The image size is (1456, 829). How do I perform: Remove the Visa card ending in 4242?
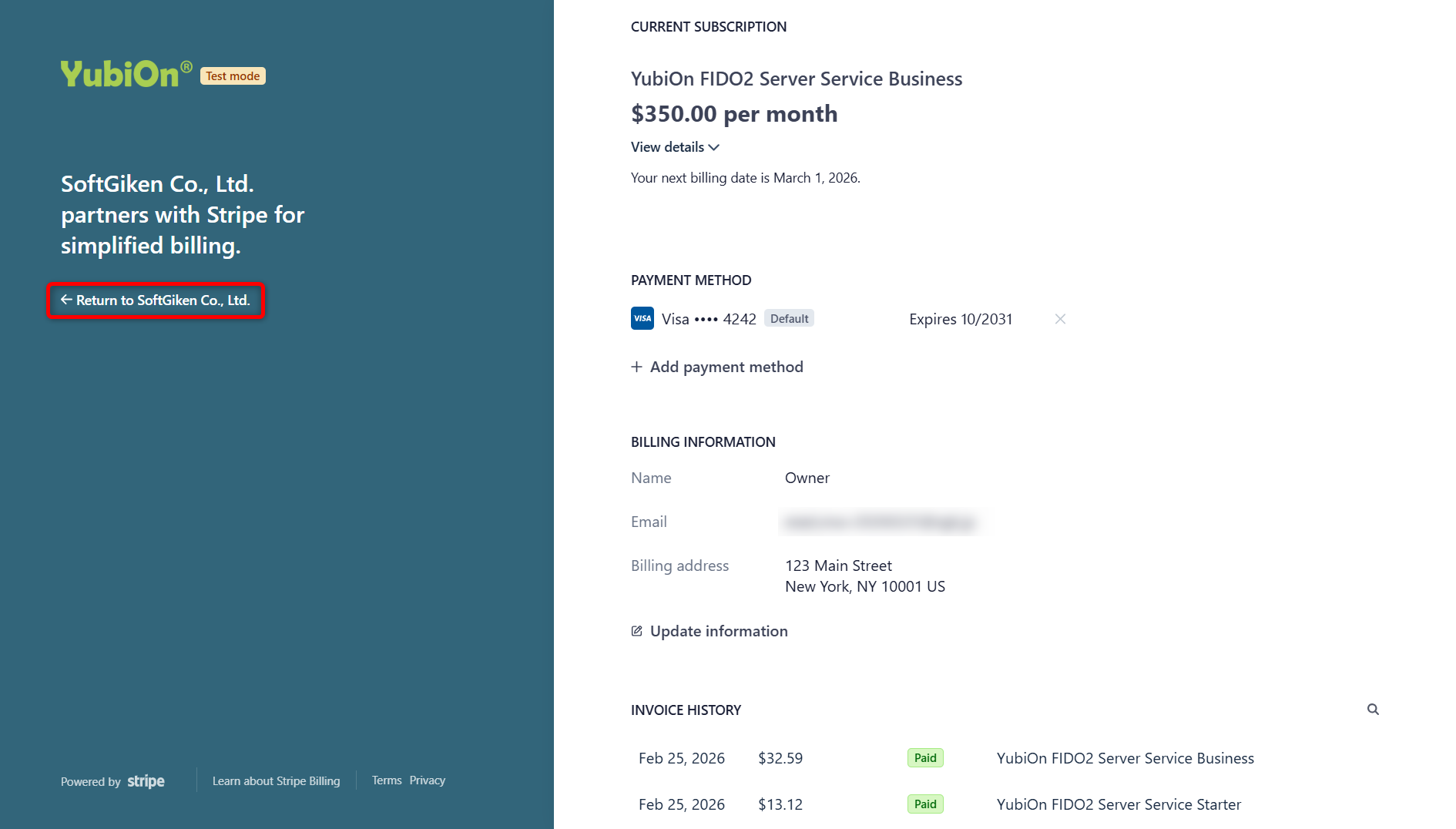tap(1060, 318)
